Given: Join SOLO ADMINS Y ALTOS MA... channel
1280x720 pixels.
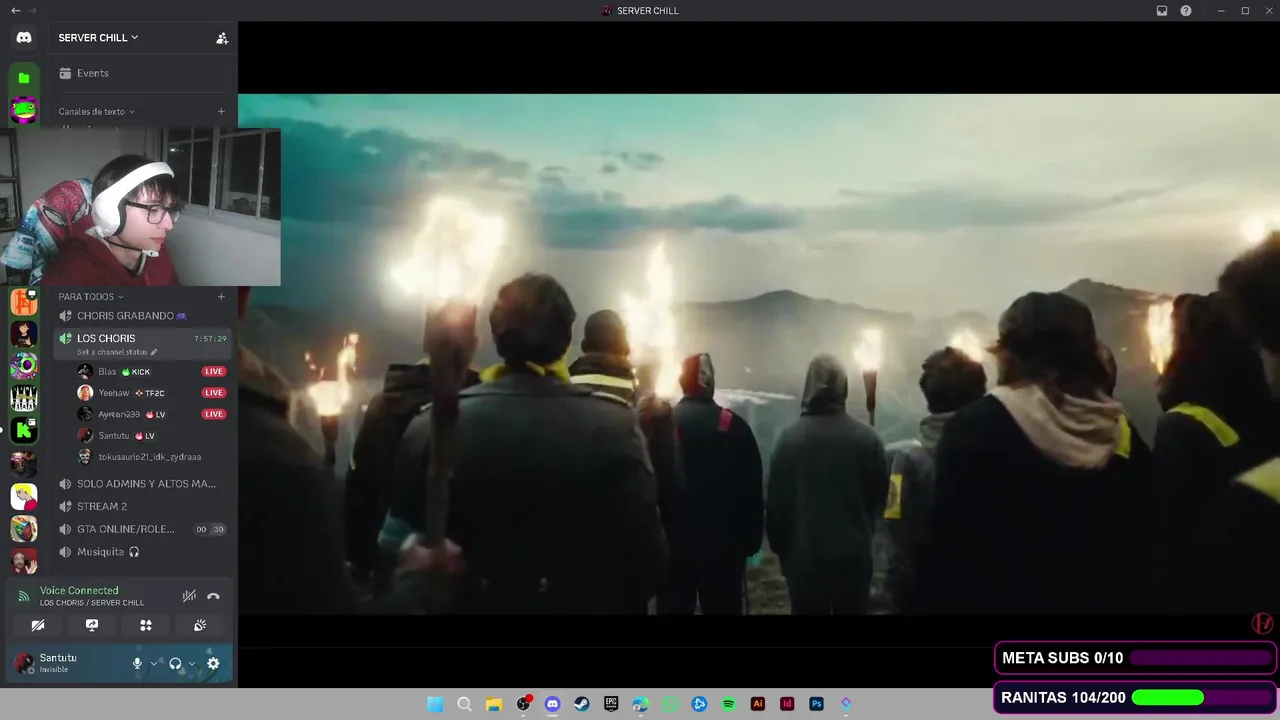Looking at the screenshot, I should pyautogui.click(x=142, y=484).
